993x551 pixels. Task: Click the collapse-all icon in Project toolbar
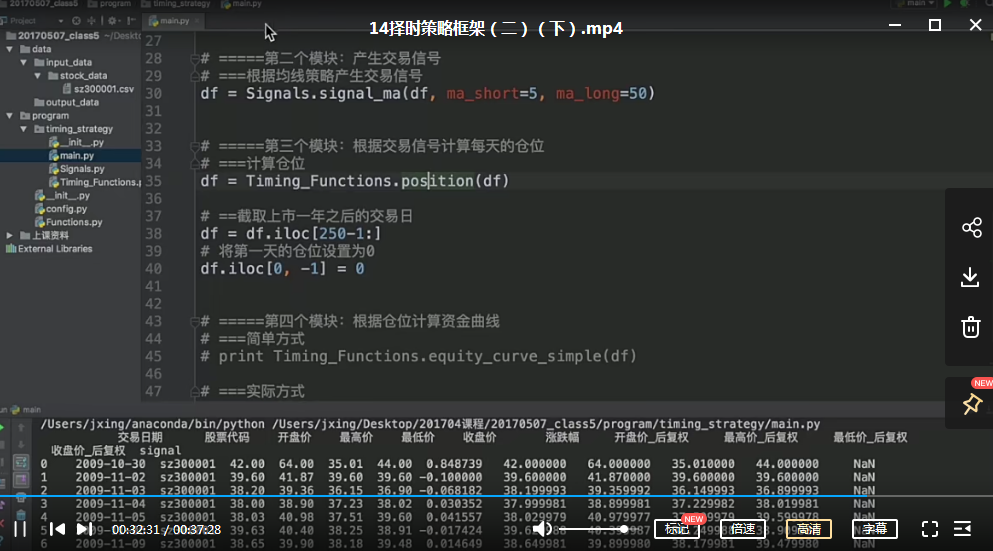pyautogui.click(x=91, y=21)
